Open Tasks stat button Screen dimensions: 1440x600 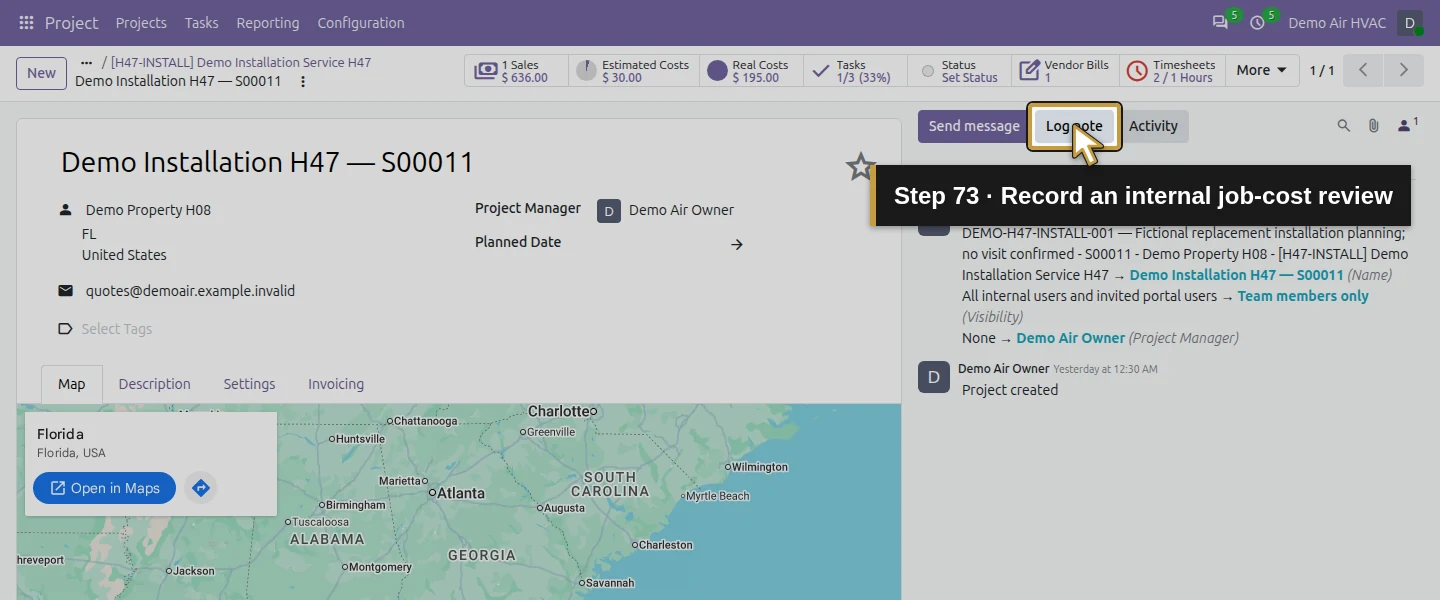pos(855,71)
